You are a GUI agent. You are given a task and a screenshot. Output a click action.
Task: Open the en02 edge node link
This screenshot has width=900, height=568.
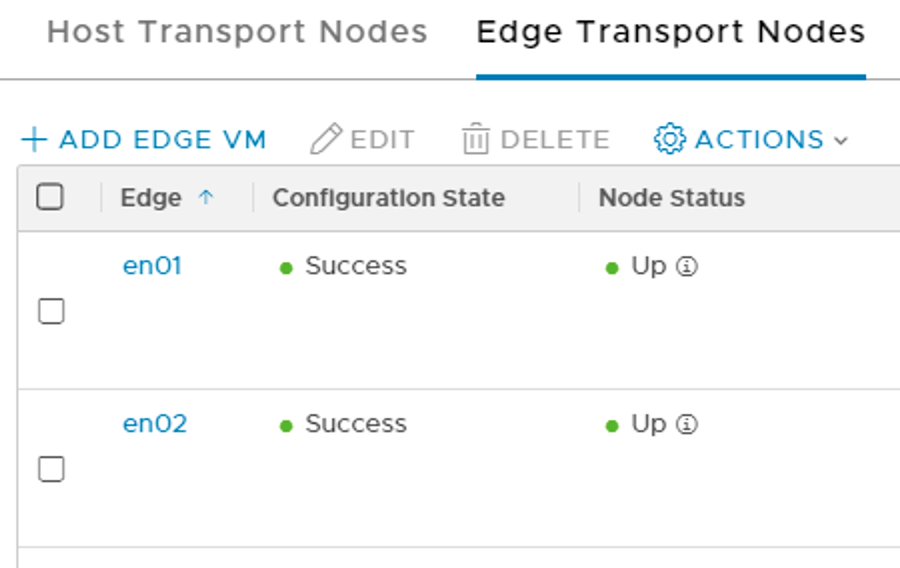tap(155, 424)
